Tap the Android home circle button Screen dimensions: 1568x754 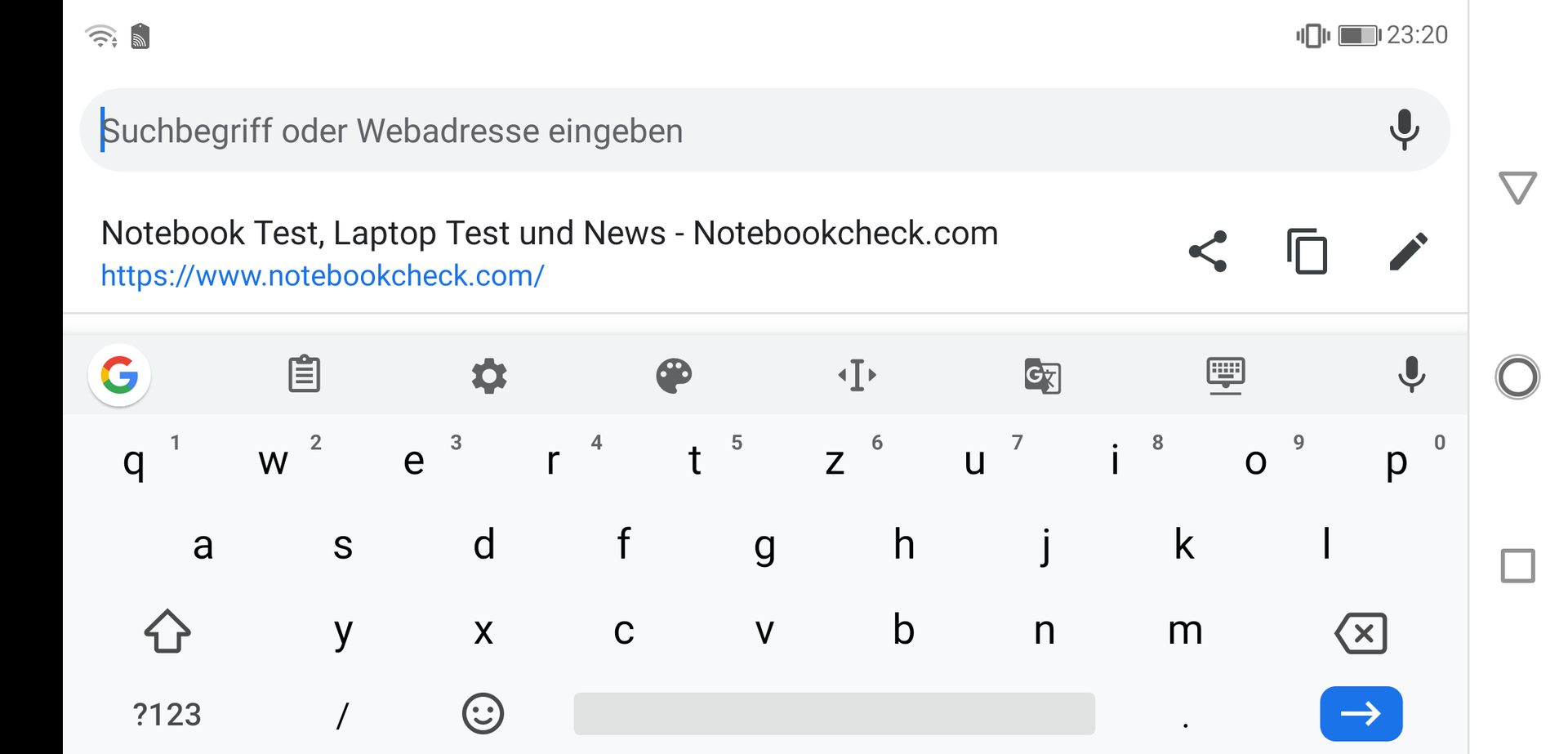tap(1517, 377)
